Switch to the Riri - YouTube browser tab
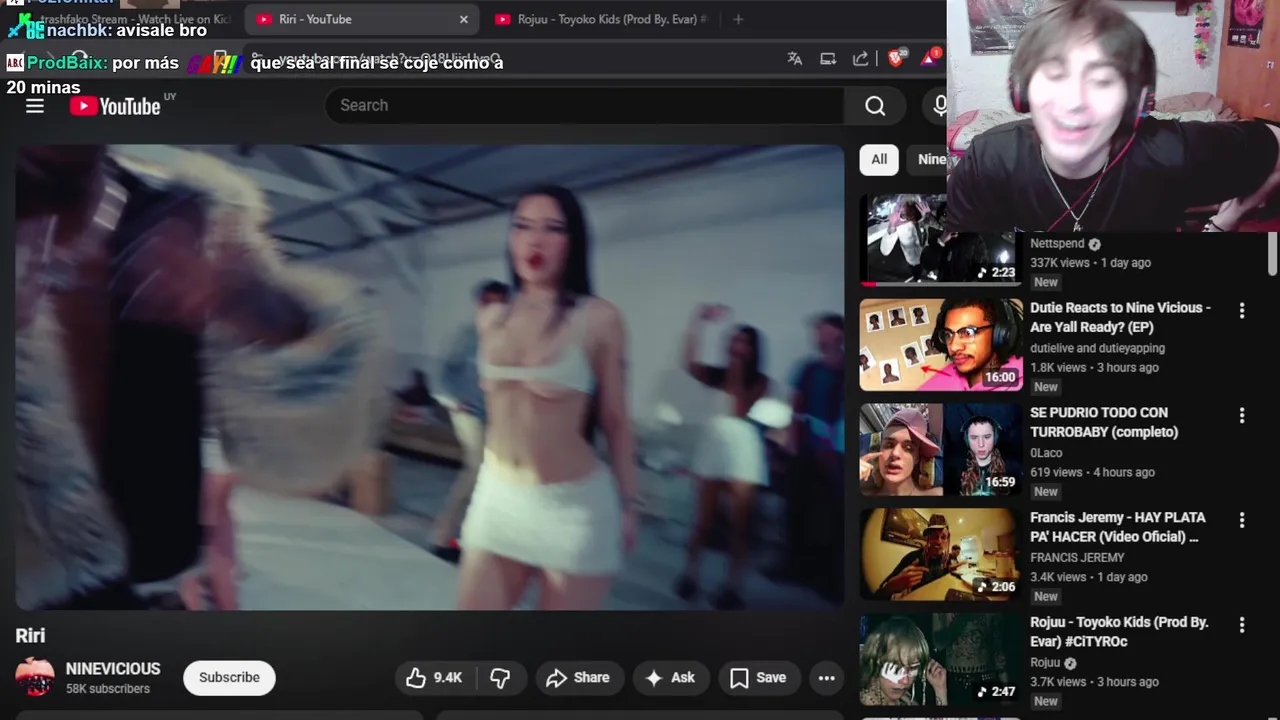 tap(359, 19)
